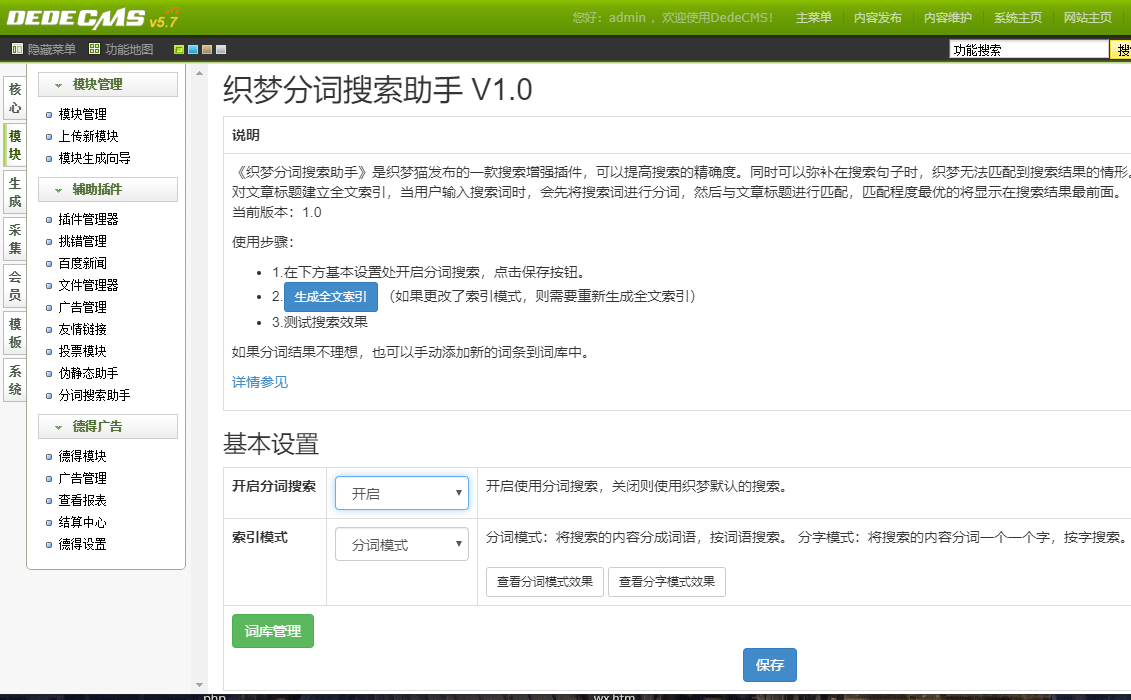Switch to the 生成 side tab
Screen dimensions: 1131x700
tap(15, 192)
